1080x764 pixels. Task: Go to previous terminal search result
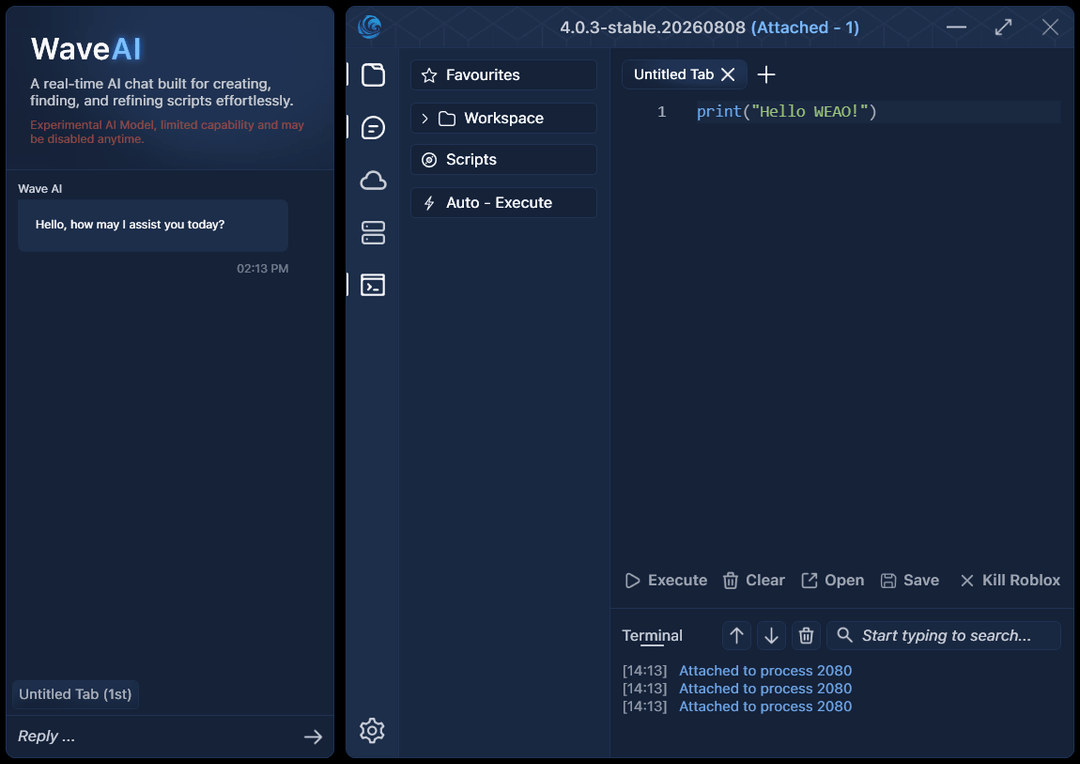736,635
